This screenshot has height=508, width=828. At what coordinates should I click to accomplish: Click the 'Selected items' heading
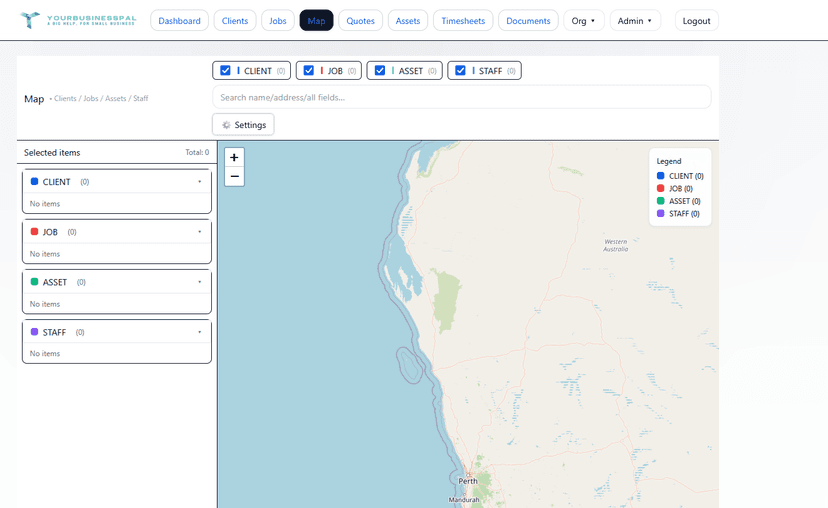(52, 153)
